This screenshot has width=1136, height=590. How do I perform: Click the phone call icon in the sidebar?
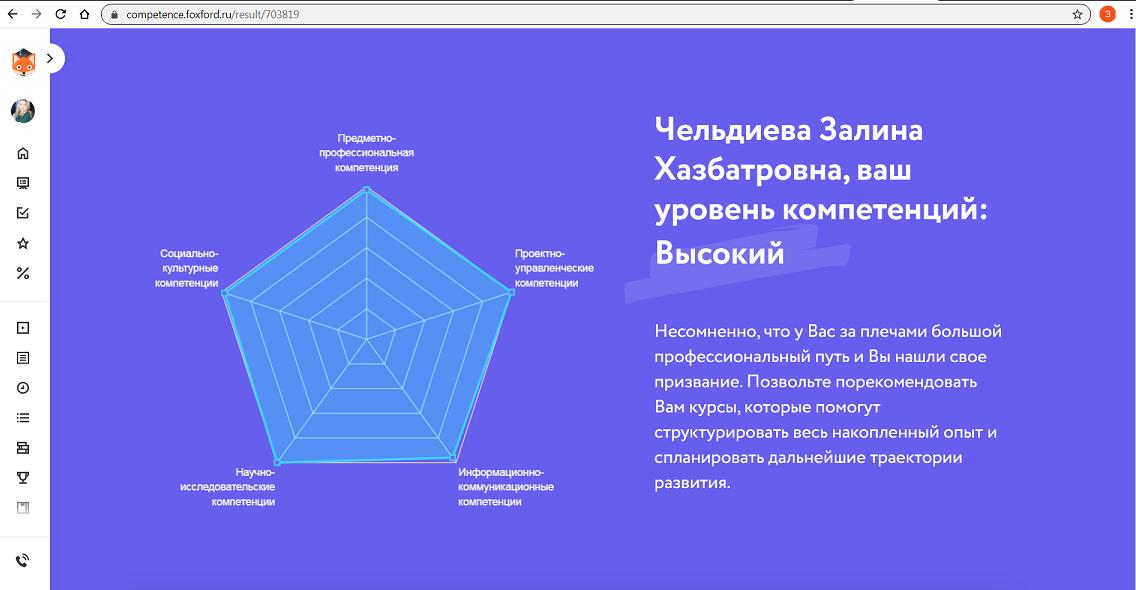click(x=23, y=560)
